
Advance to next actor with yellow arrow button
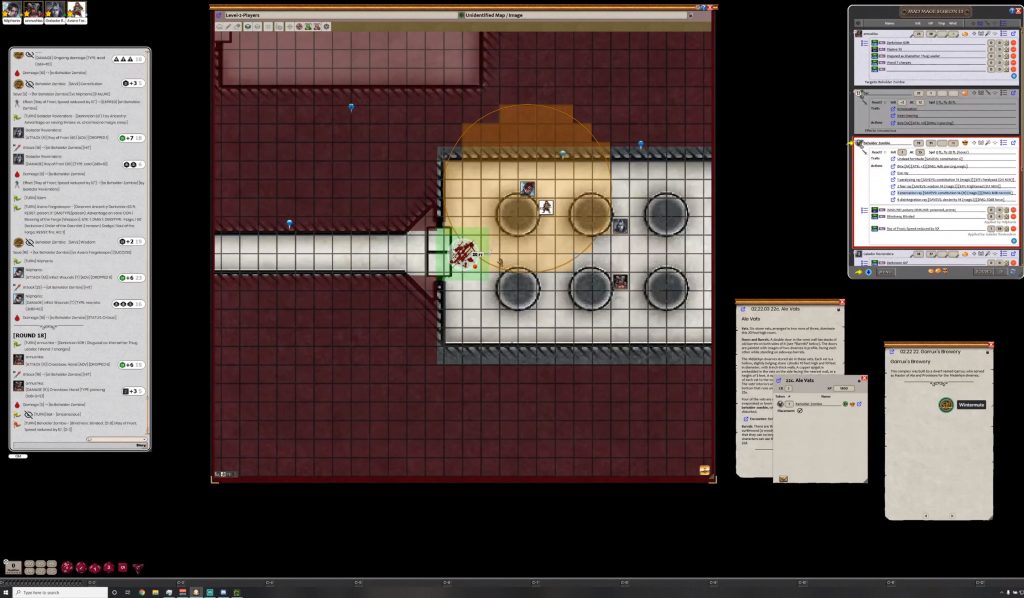pos(859,272)
